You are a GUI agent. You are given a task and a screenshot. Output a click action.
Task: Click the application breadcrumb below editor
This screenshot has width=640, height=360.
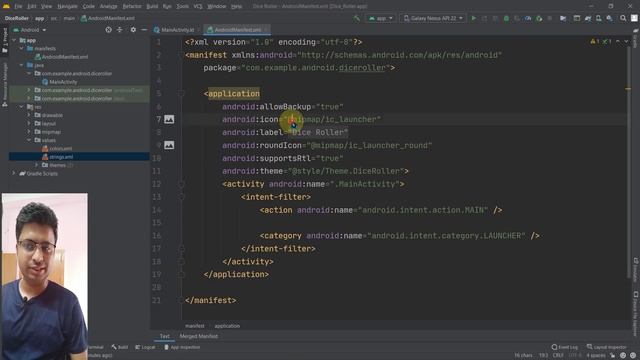point(227,326)
